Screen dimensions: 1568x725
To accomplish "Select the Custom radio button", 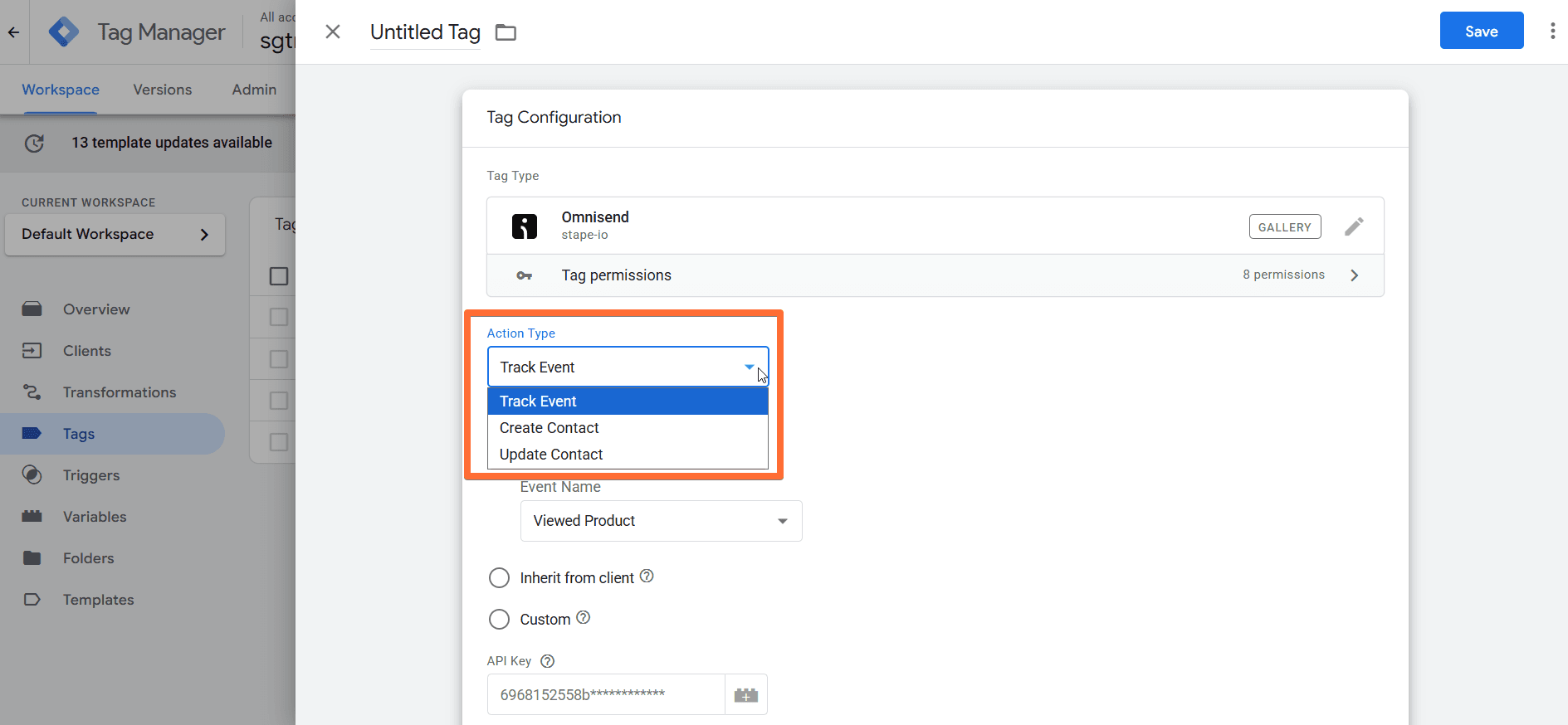I will (x=499, y=620).
